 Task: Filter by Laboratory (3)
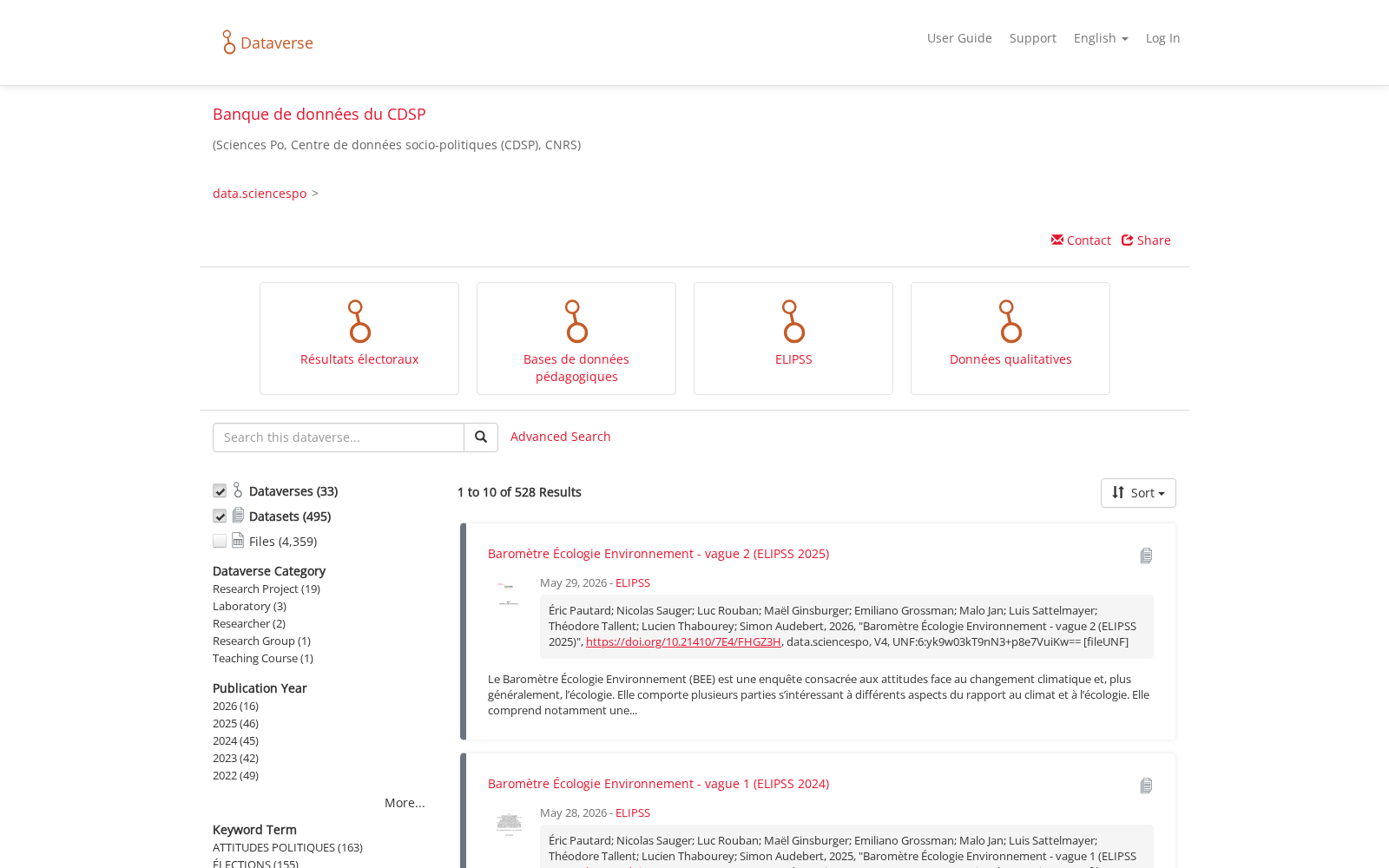coord(249,606)
